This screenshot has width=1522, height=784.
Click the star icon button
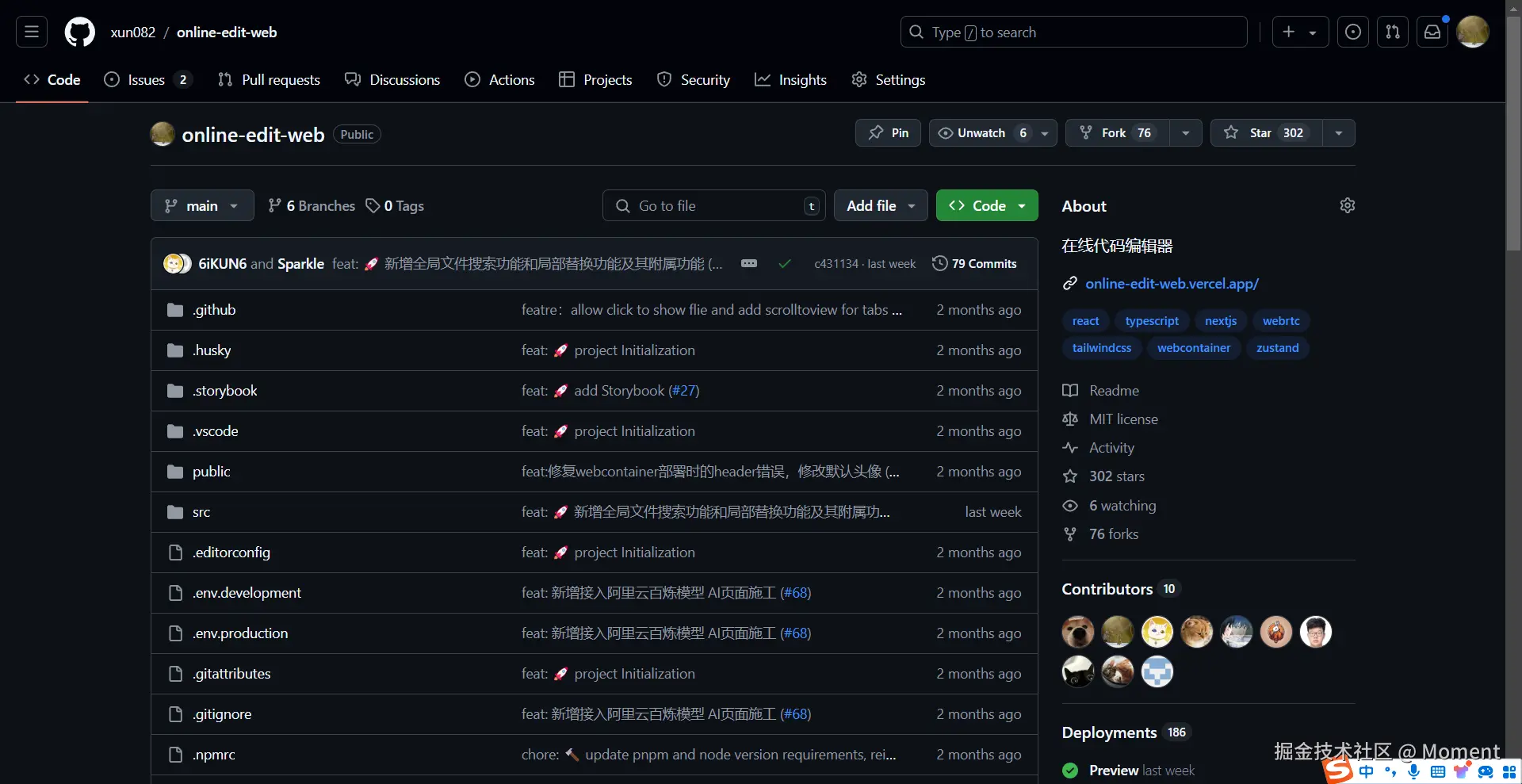1267,132
